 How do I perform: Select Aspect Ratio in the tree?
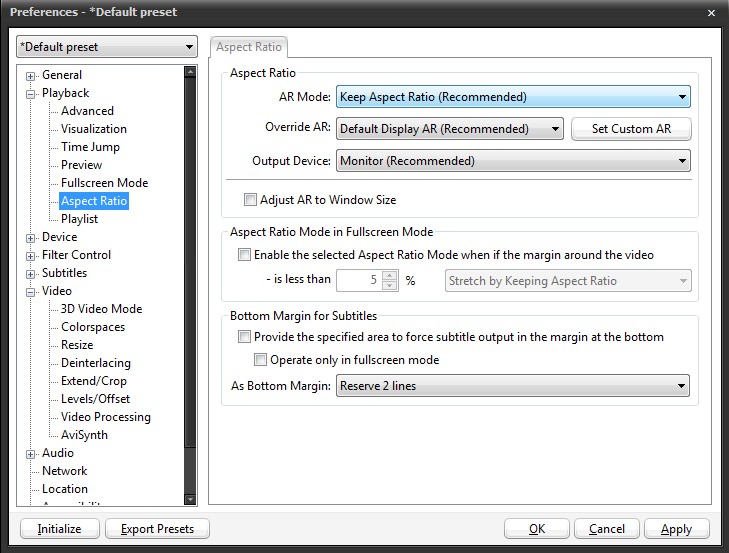coord(94,201)
